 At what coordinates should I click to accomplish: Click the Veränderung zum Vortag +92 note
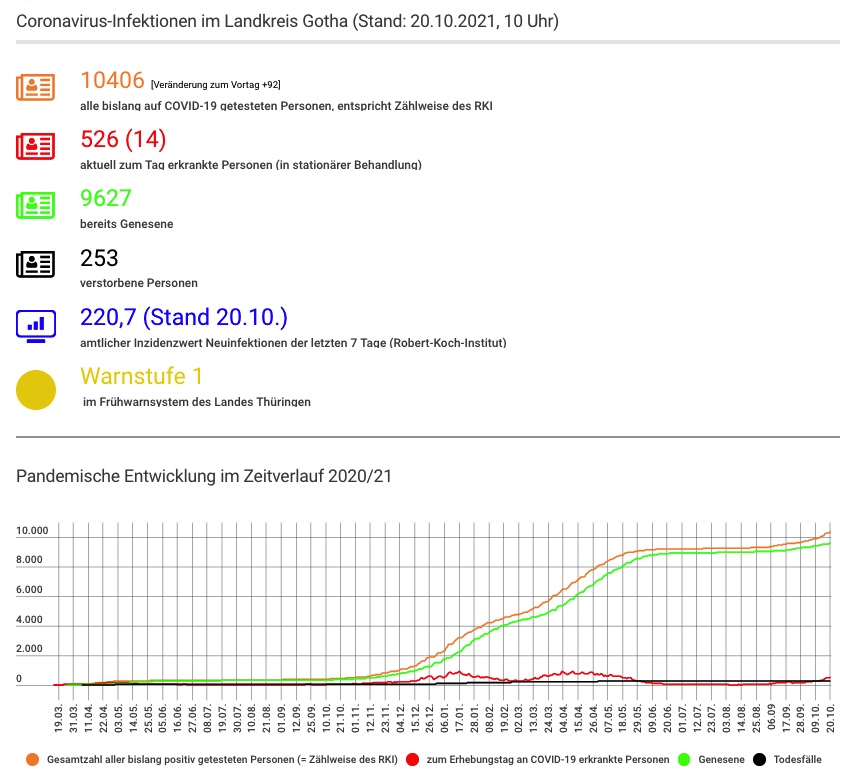click(216, 85)
